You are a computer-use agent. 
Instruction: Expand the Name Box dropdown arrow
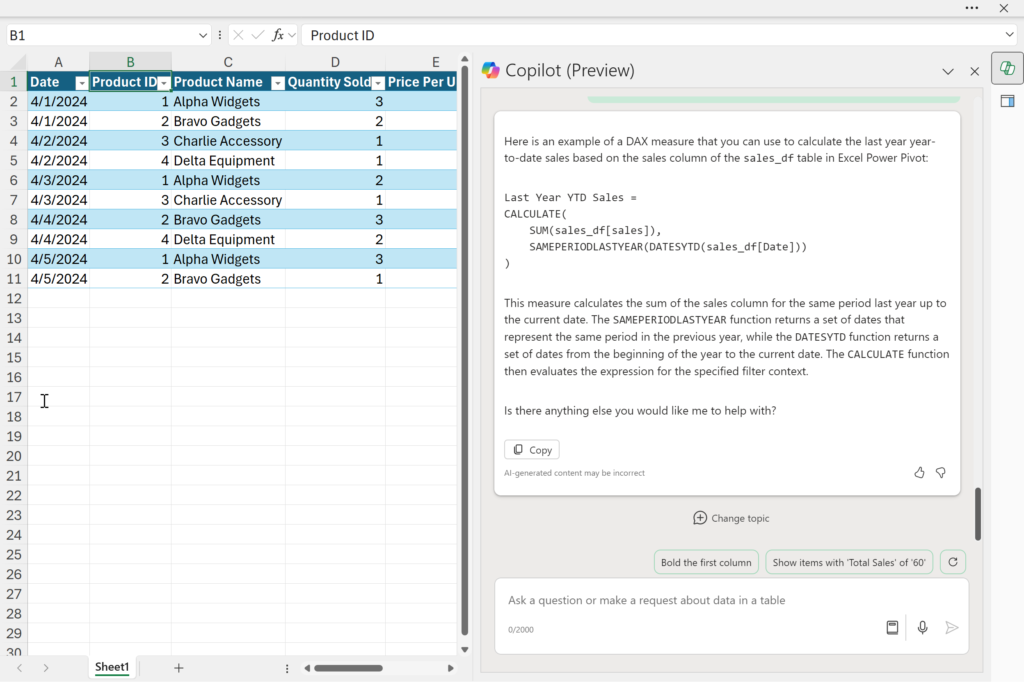tap(202, 35)
